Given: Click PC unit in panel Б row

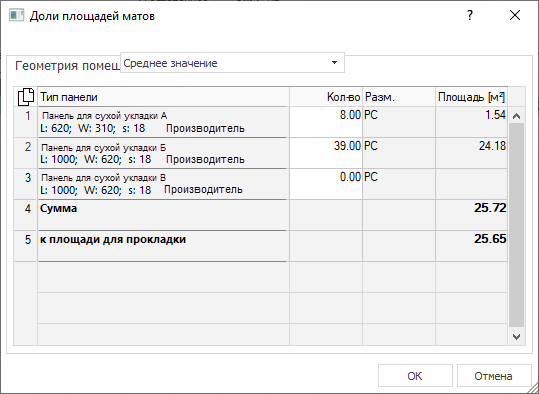Looking at the screenshot, I should (371, 146).
